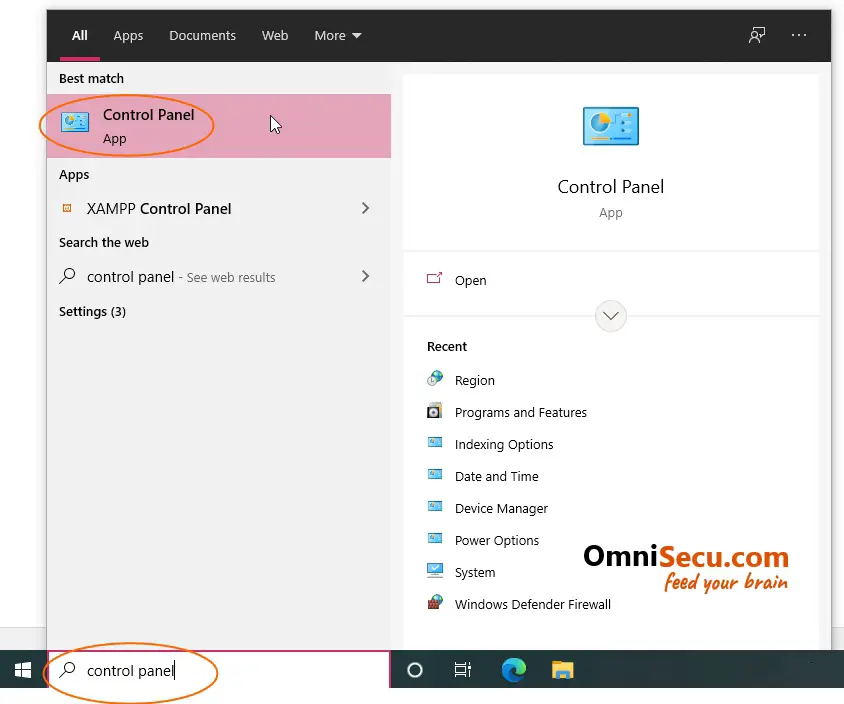The width and height of the screenshot is (844, 704).
Task: Open recent Power Options
Action: click(496, 540)
